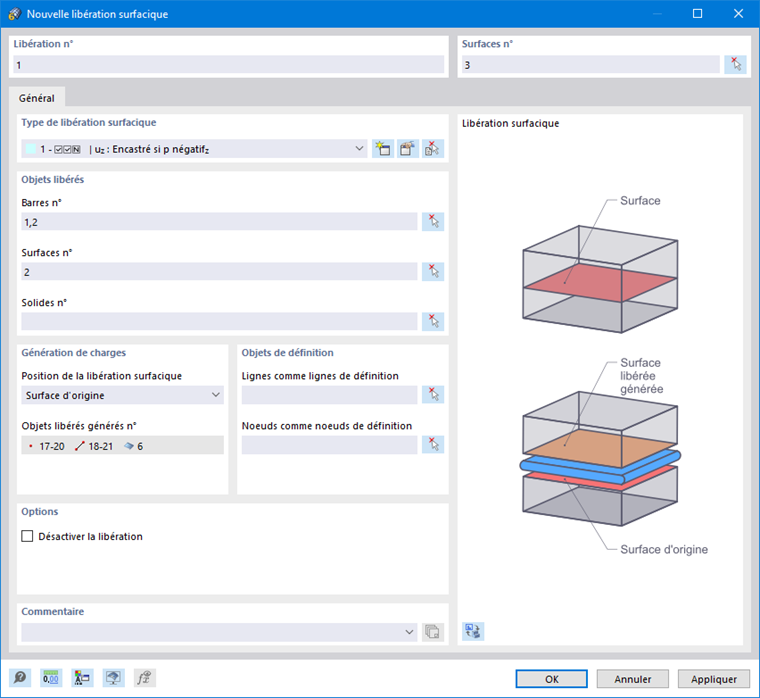Click the 'Objets libérés' section title
The height and width of the screenshot is (698, 760).
(52, 179)
